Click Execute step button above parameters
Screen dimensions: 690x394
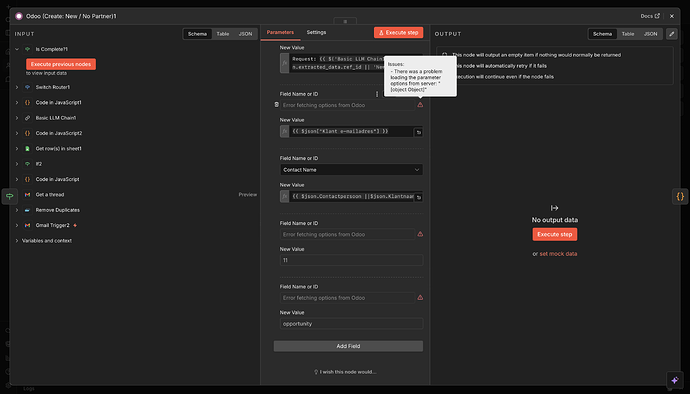point(399,33)
